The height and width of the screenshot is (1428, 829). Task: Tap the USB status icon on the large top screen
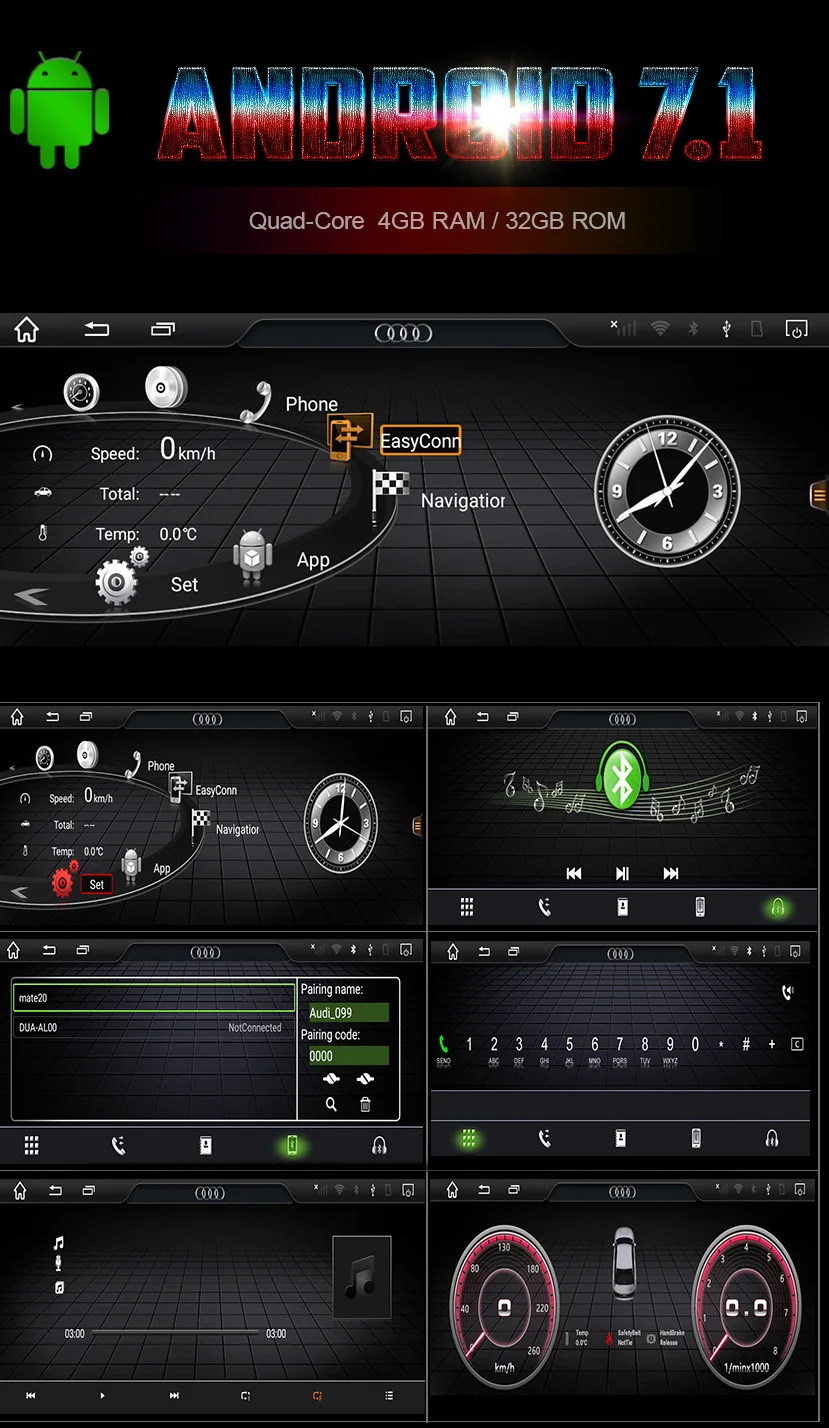pyautogui.click(x=726, y=328)
